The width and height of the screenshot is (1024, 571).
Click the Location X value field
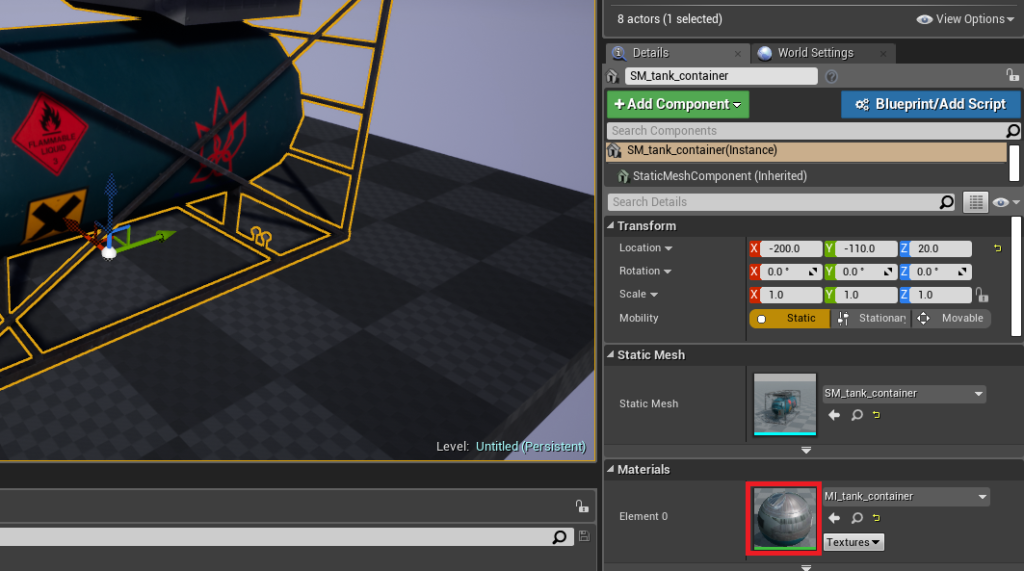(791, 249)
